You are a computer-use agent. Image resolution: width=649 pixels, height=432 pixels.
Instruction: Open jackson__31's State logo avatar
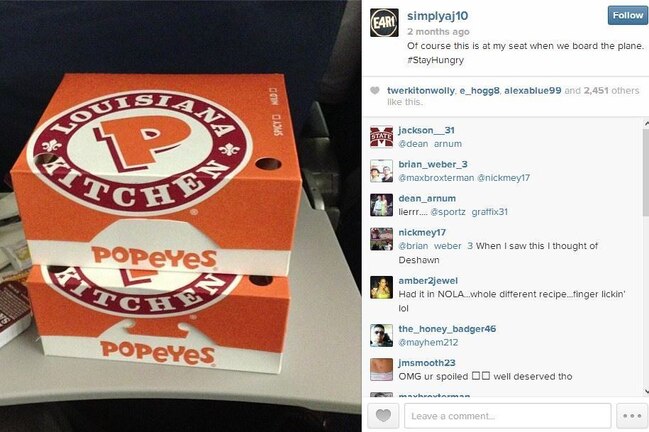pyautogui.click(x=381, y=137)
